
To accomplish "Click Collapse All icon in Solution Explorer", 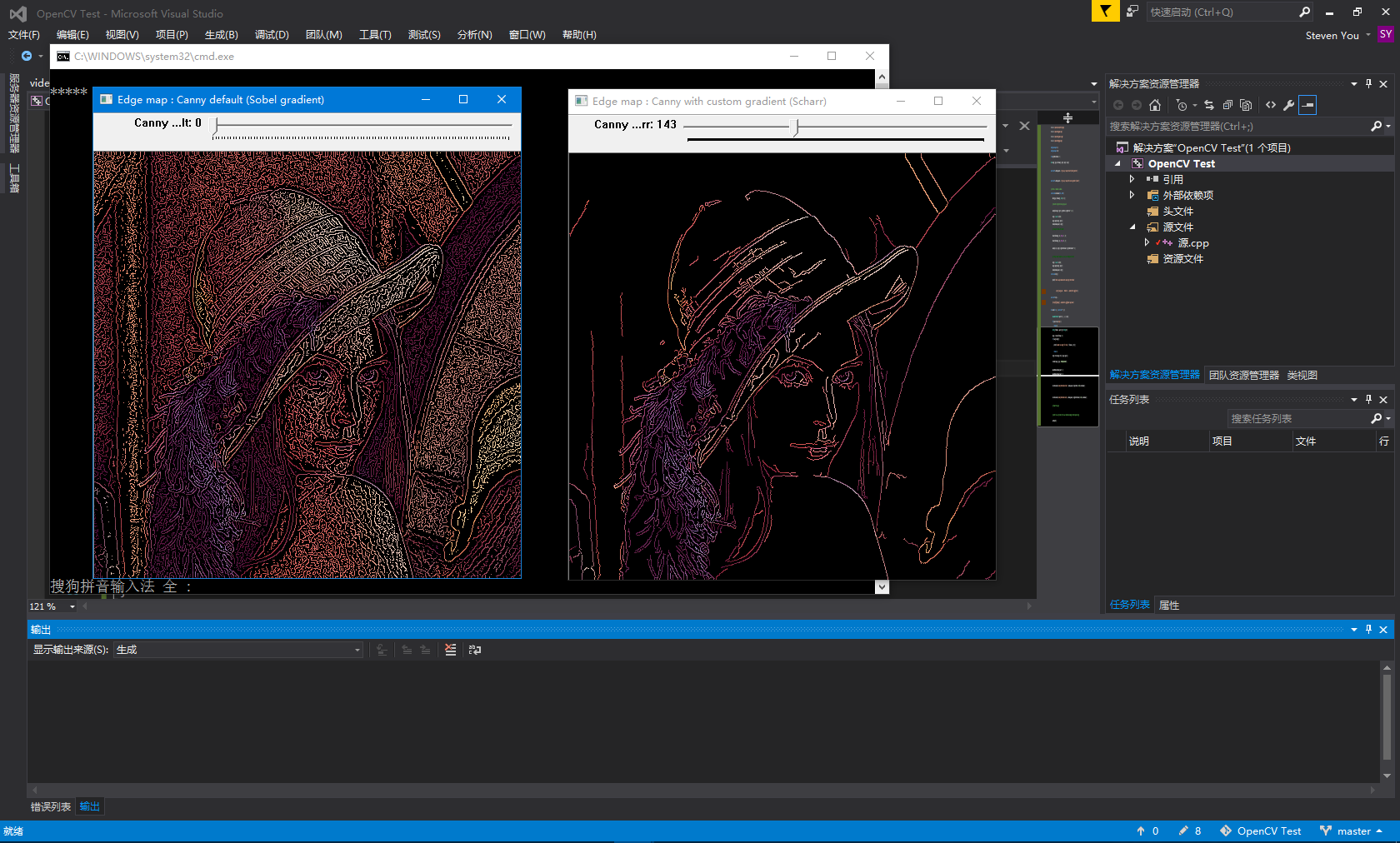I will (1227, 105).
